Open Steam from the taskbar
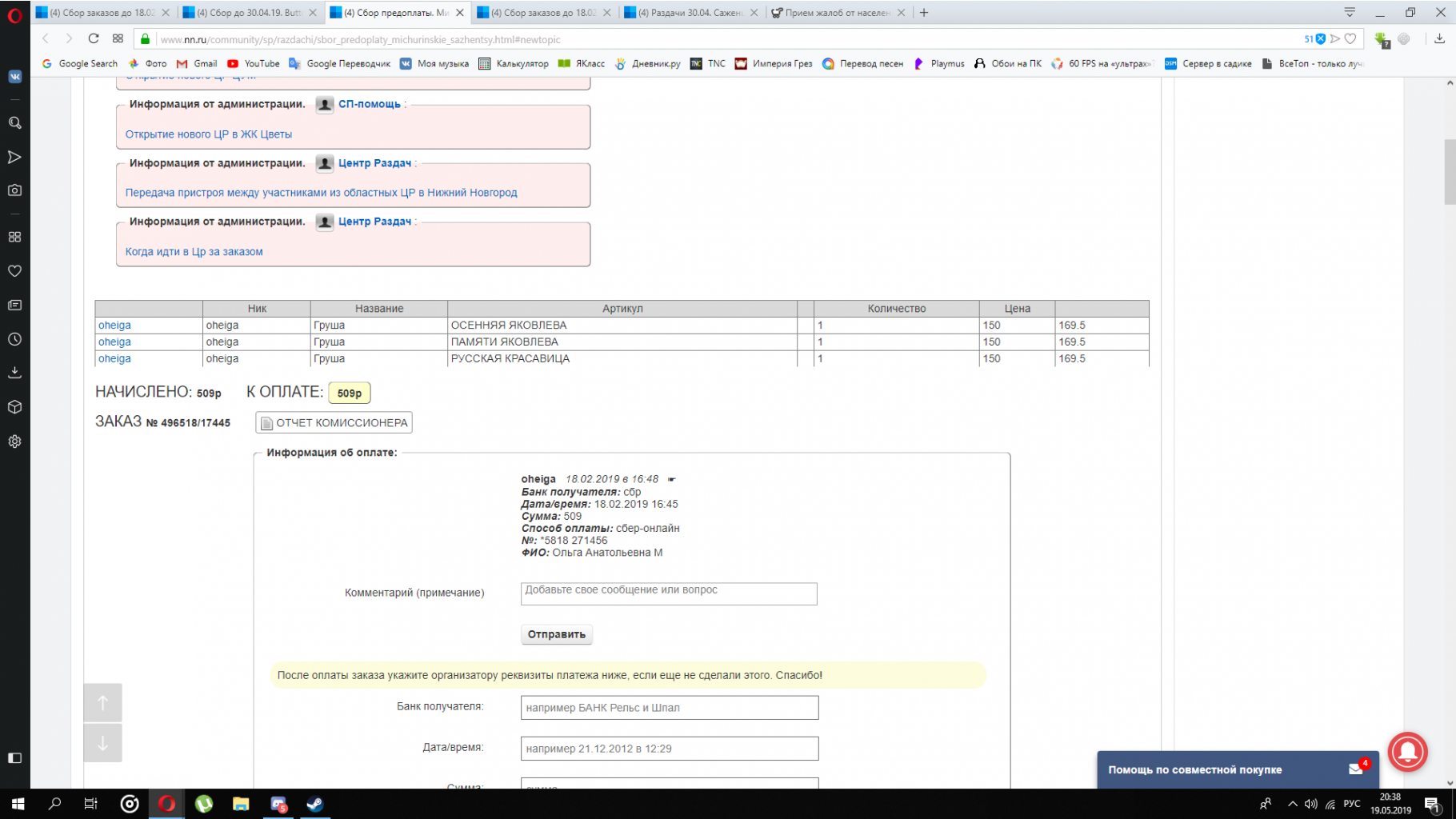The height and width of the screenshot is (819, 1456). 314,804
